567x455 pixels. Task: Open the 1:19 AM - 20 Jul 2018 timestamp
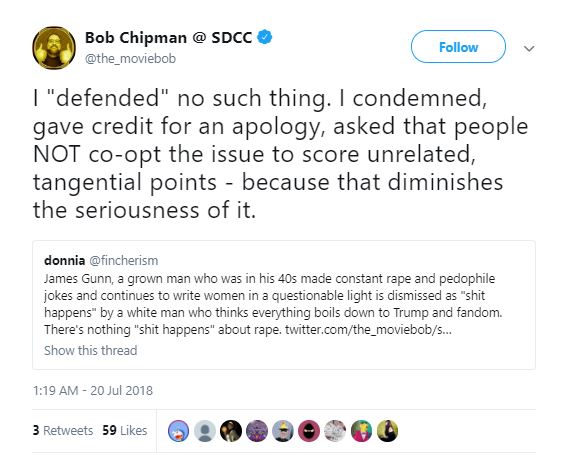(93, 391)
